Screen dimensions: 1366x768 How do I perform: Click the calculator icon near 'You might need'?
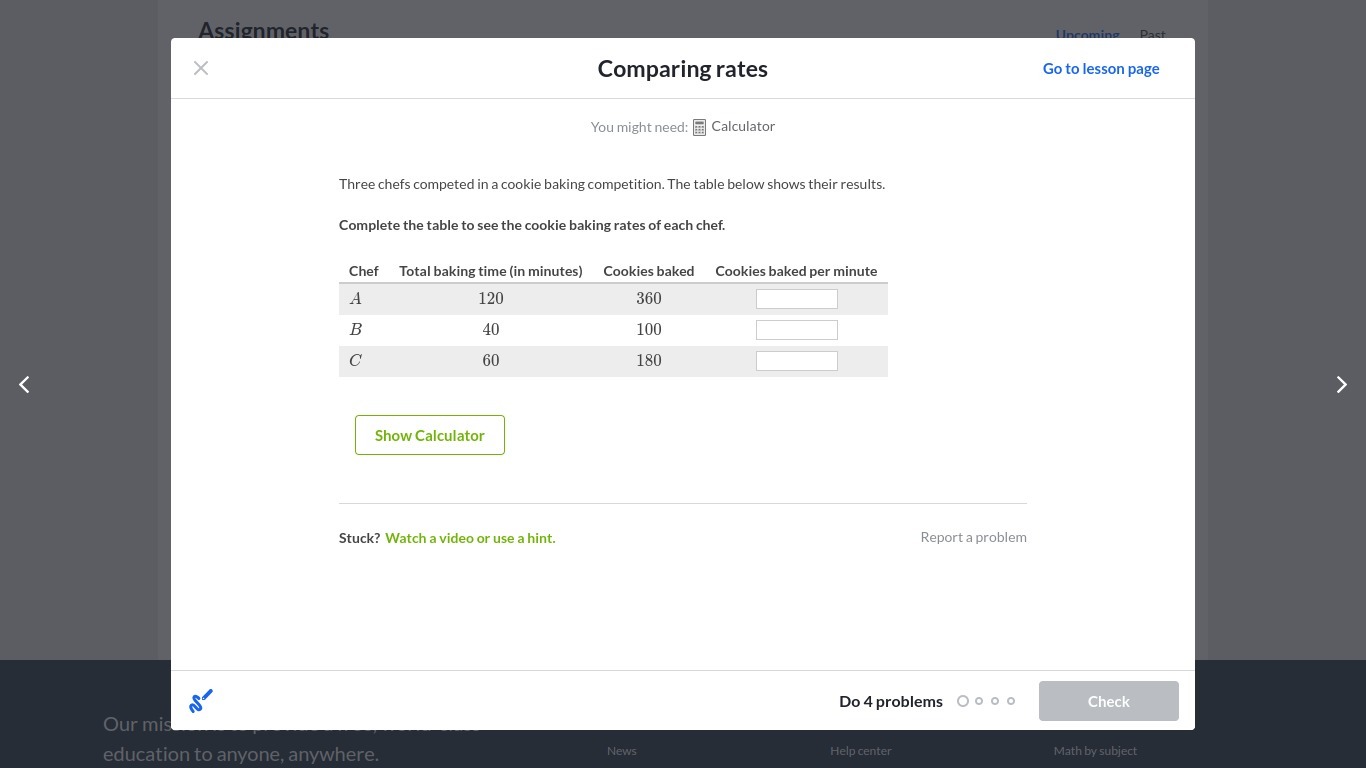(700, 127)
